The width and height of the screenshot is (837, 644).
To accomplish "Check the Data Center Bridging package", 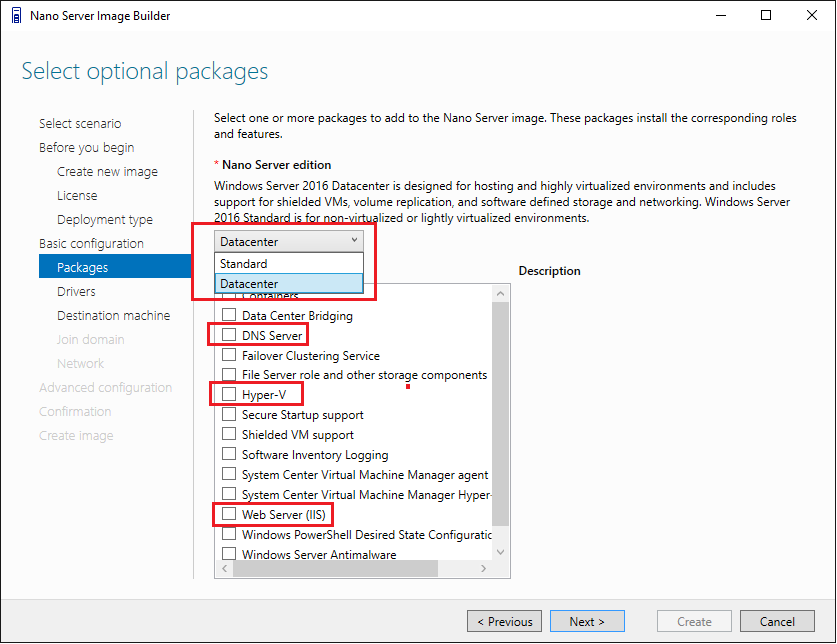I will pyautogui.click(x=229, y=315).
